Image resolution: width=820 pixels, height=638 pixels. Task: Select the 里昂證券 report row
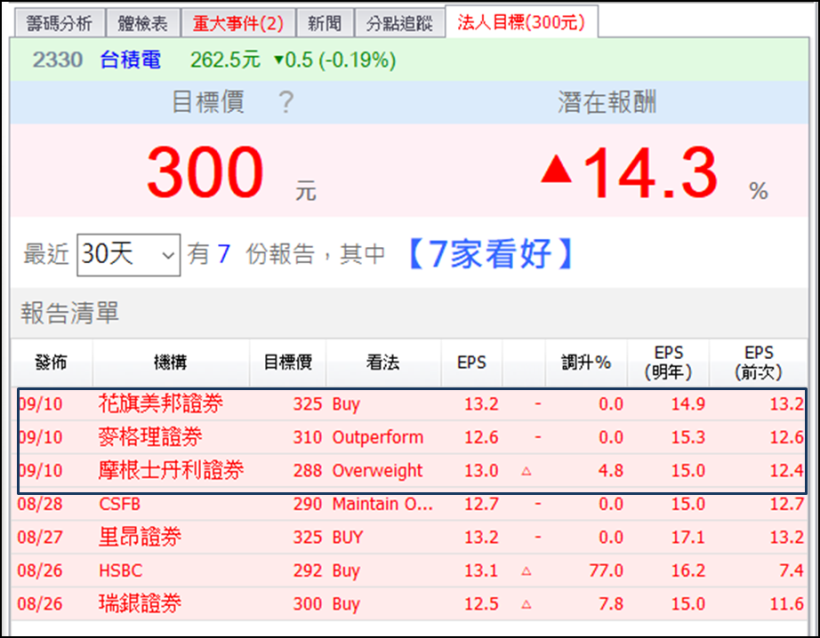409,537
